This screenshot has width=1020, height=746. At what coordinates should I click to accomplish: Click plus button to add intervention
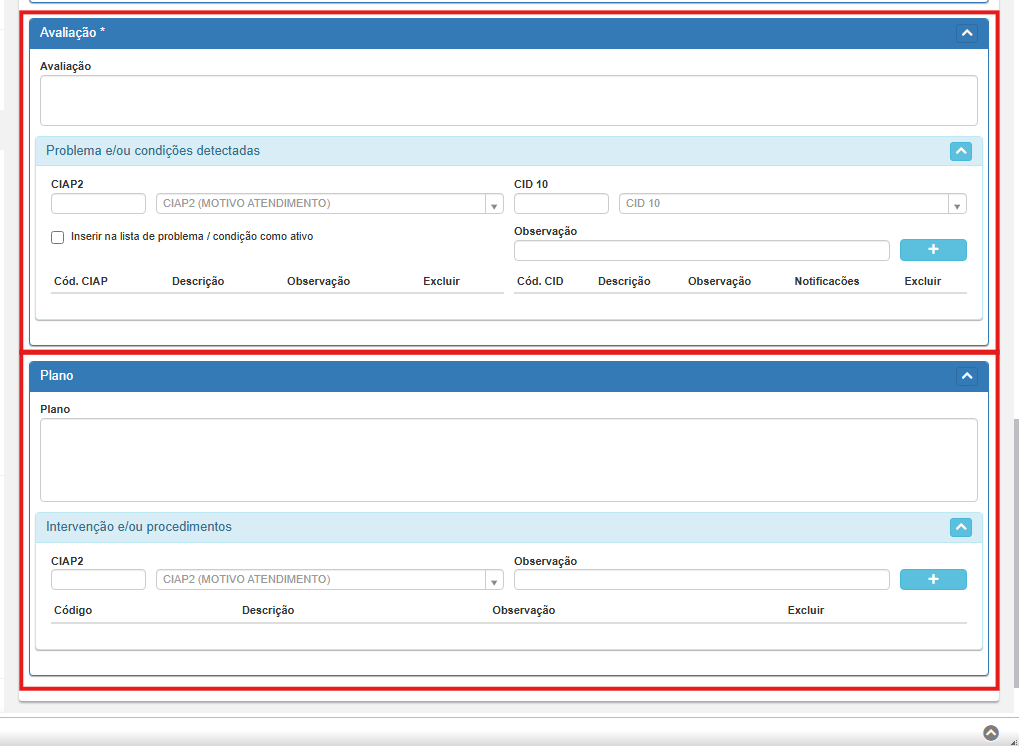(932, 579)
